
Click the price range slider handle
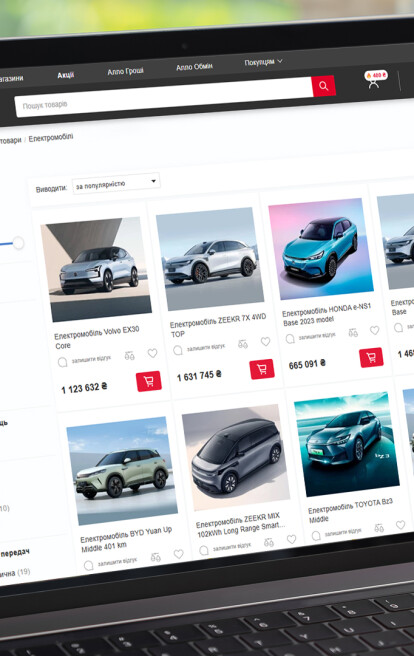(18, 243)
